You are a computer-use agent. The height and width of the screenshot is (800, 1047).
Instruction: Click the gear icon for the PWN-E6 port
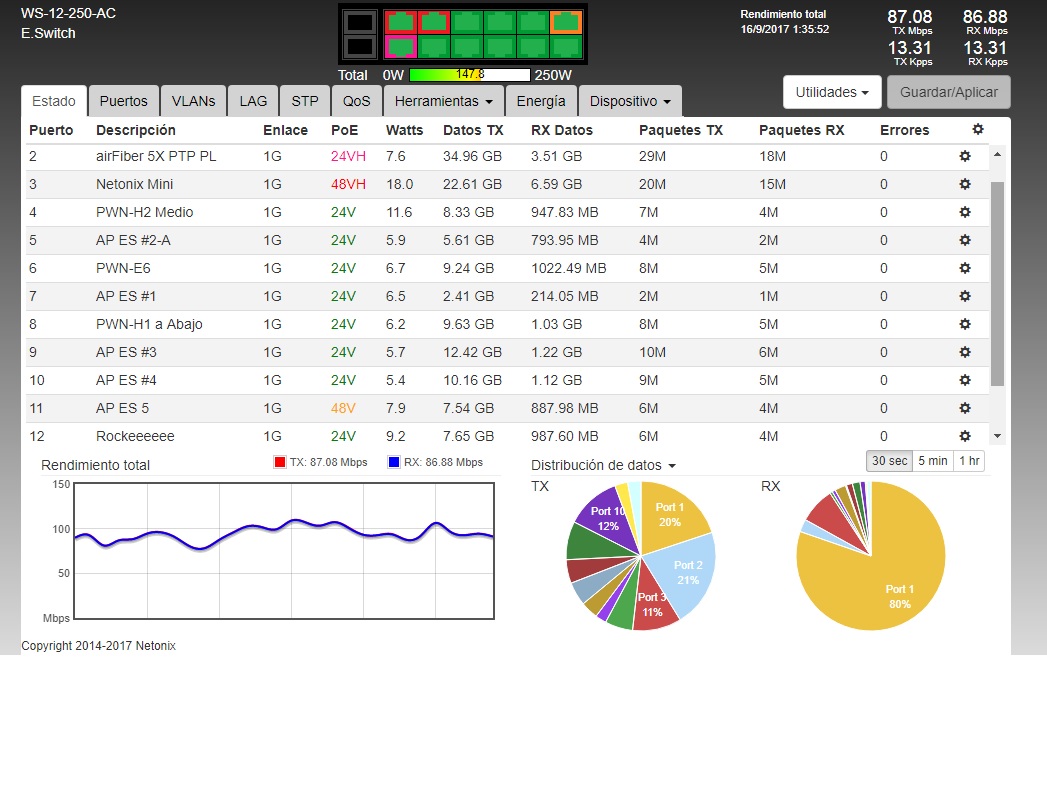[965, 268]
